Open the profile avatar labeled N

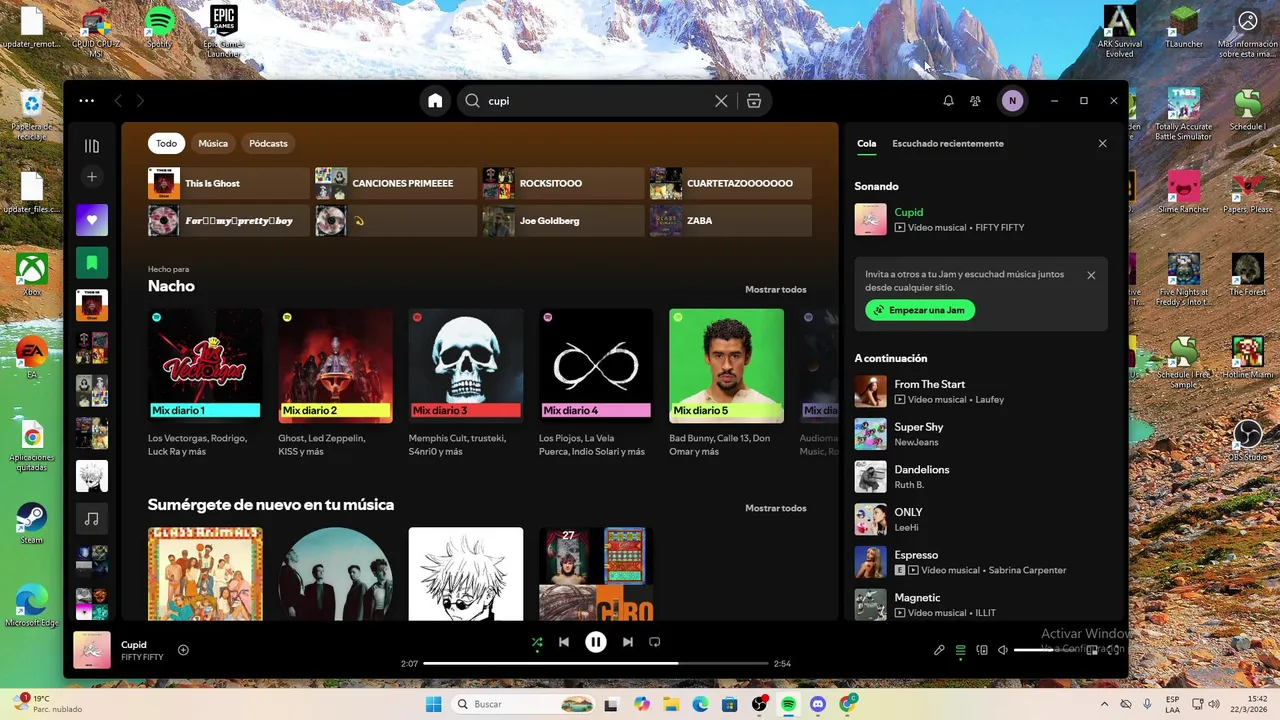(x=1012, y=101)
